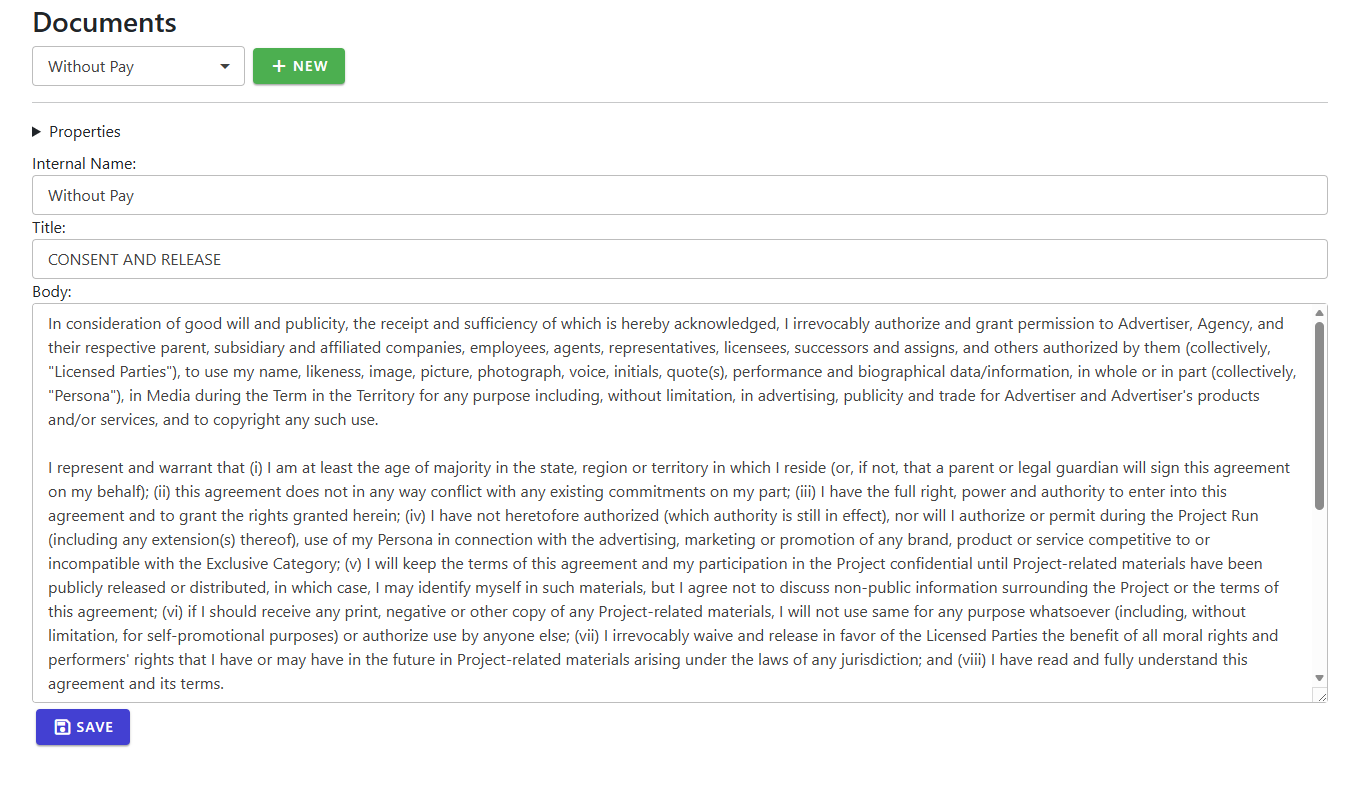Place cursor in Body's first paragraph
The height and width of the screenshot is (811, 1359).
coord(672,372)
